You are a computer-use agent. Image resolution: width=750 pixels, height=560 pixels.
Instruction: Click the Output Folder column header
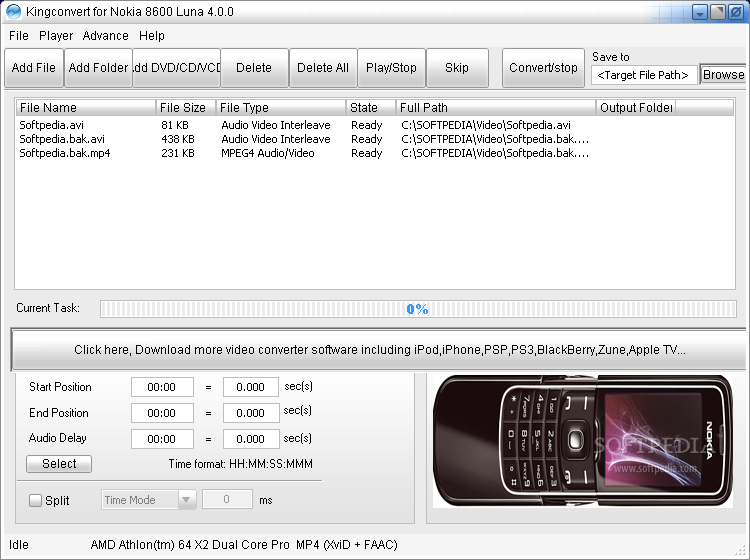pos(636,108)
